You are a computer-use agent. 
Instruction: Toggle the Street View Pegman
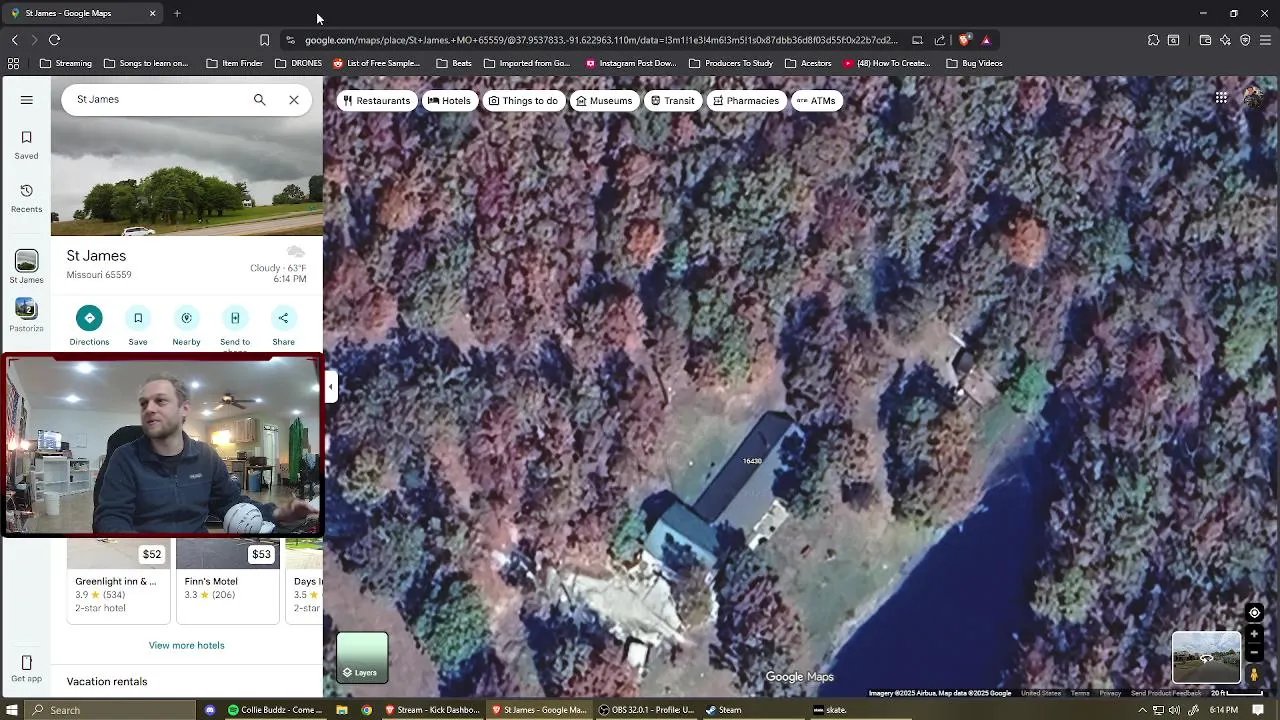click(x=1254, y=675)
